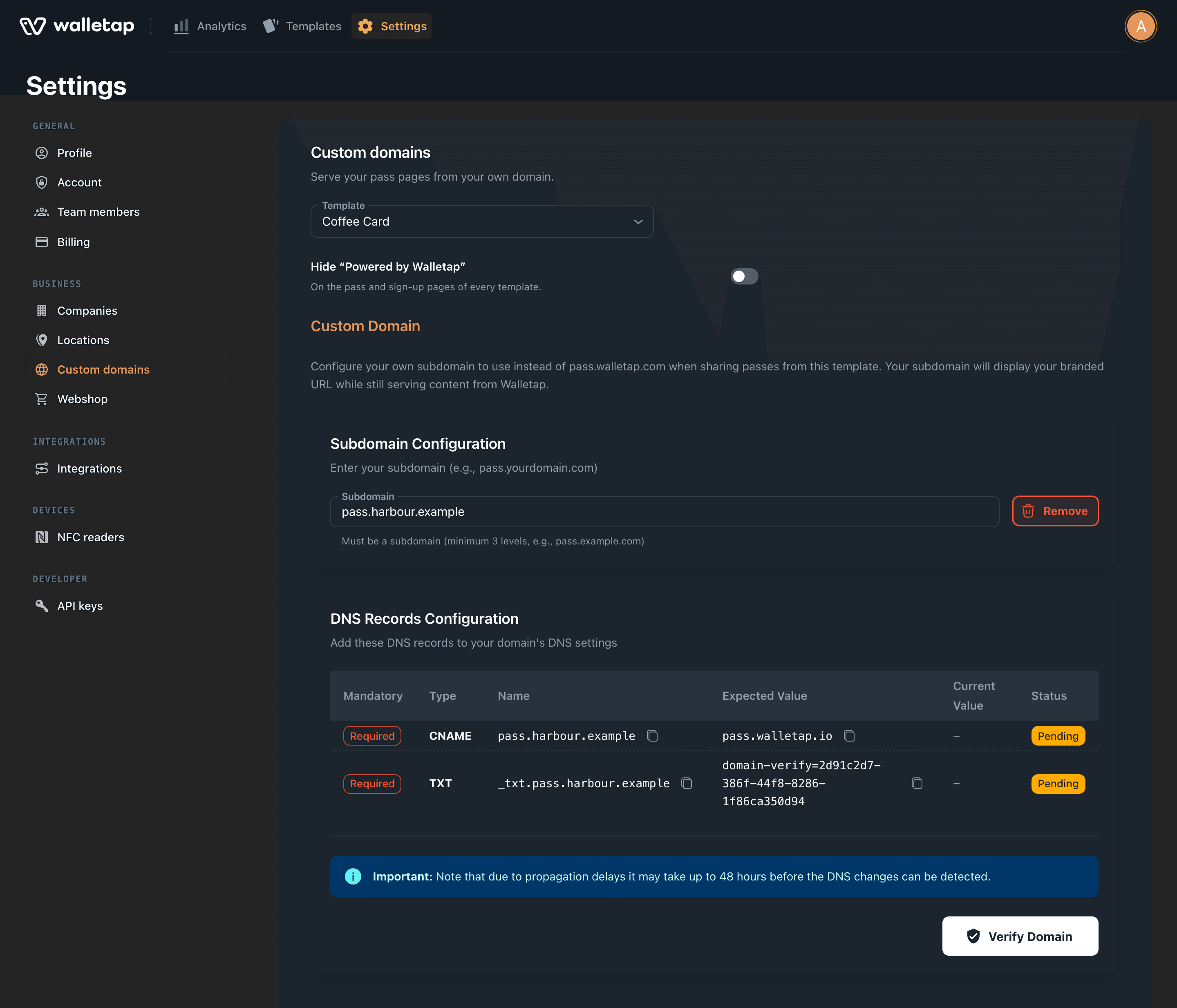
Task: Copy expected value pass.walletap.io
Action: (x=849, y=736)
